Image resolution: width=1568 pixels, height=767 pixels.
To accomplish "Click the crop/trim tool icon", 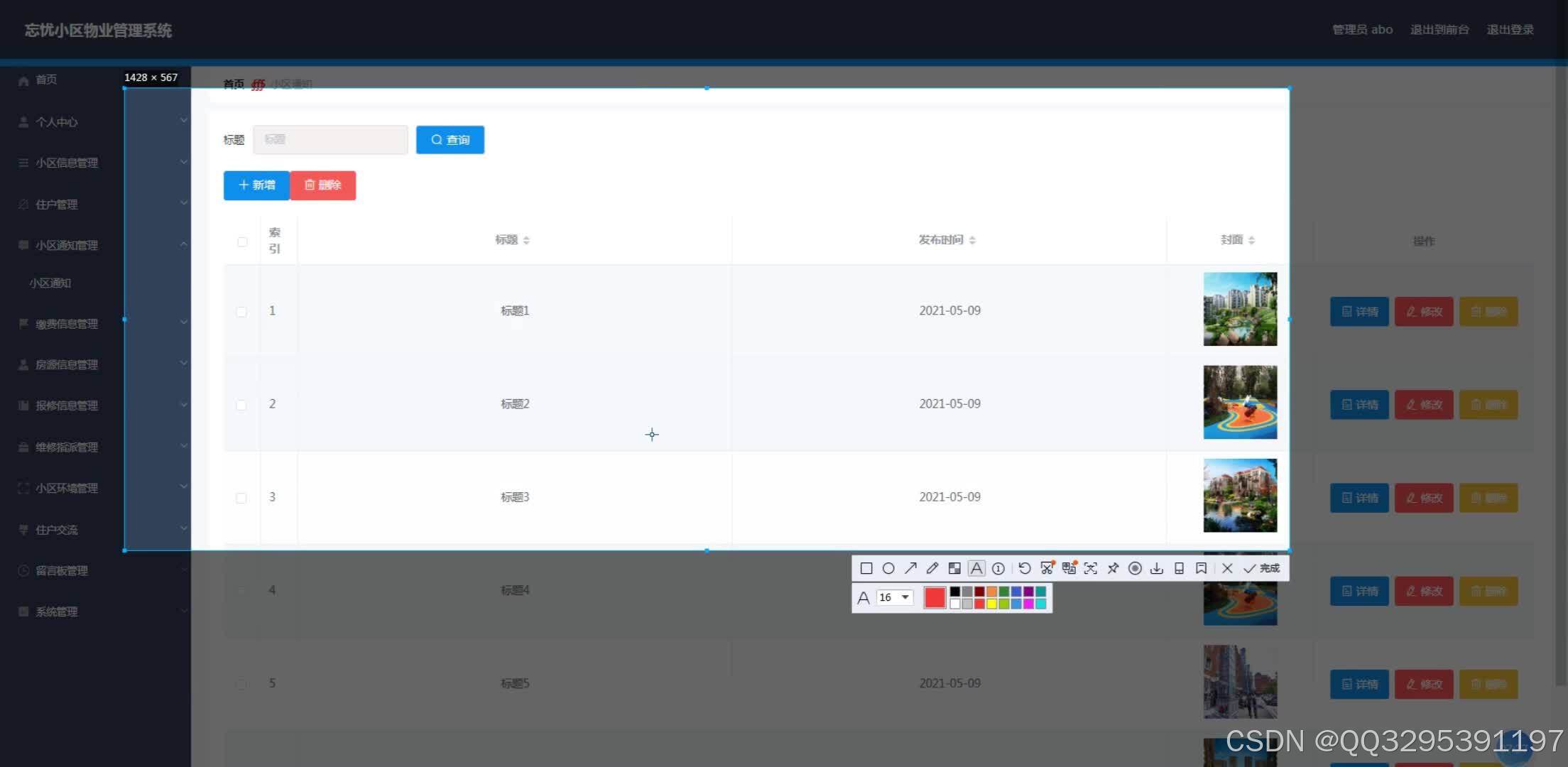I will [1046, 568].
